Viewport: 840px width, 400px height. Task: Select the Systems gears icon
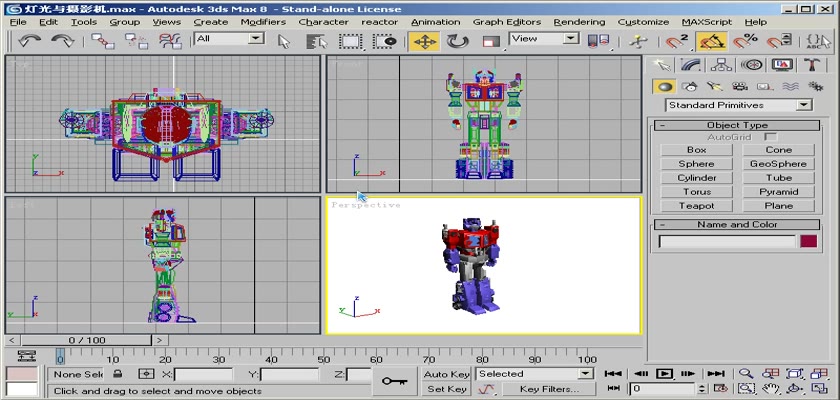(815, 86)
